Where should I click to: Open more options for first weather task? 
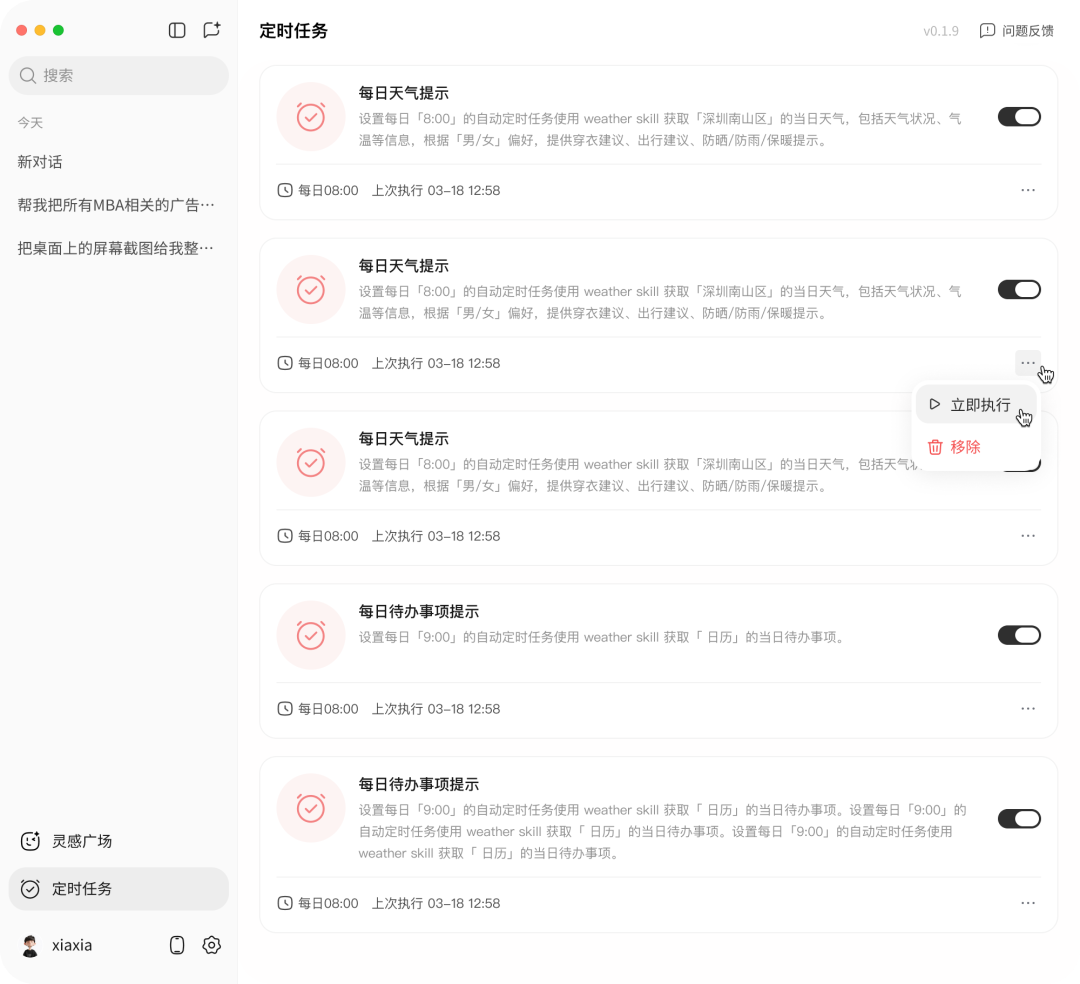tap(1028, 190)
